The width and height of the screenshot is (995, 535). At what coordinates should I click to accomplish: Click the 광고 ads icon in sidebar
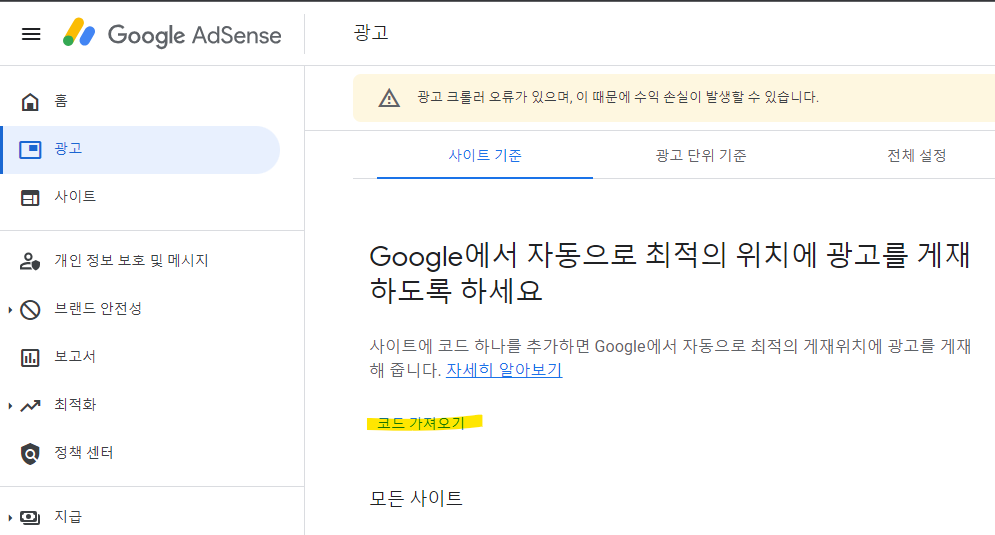click(x=30, y=150)
